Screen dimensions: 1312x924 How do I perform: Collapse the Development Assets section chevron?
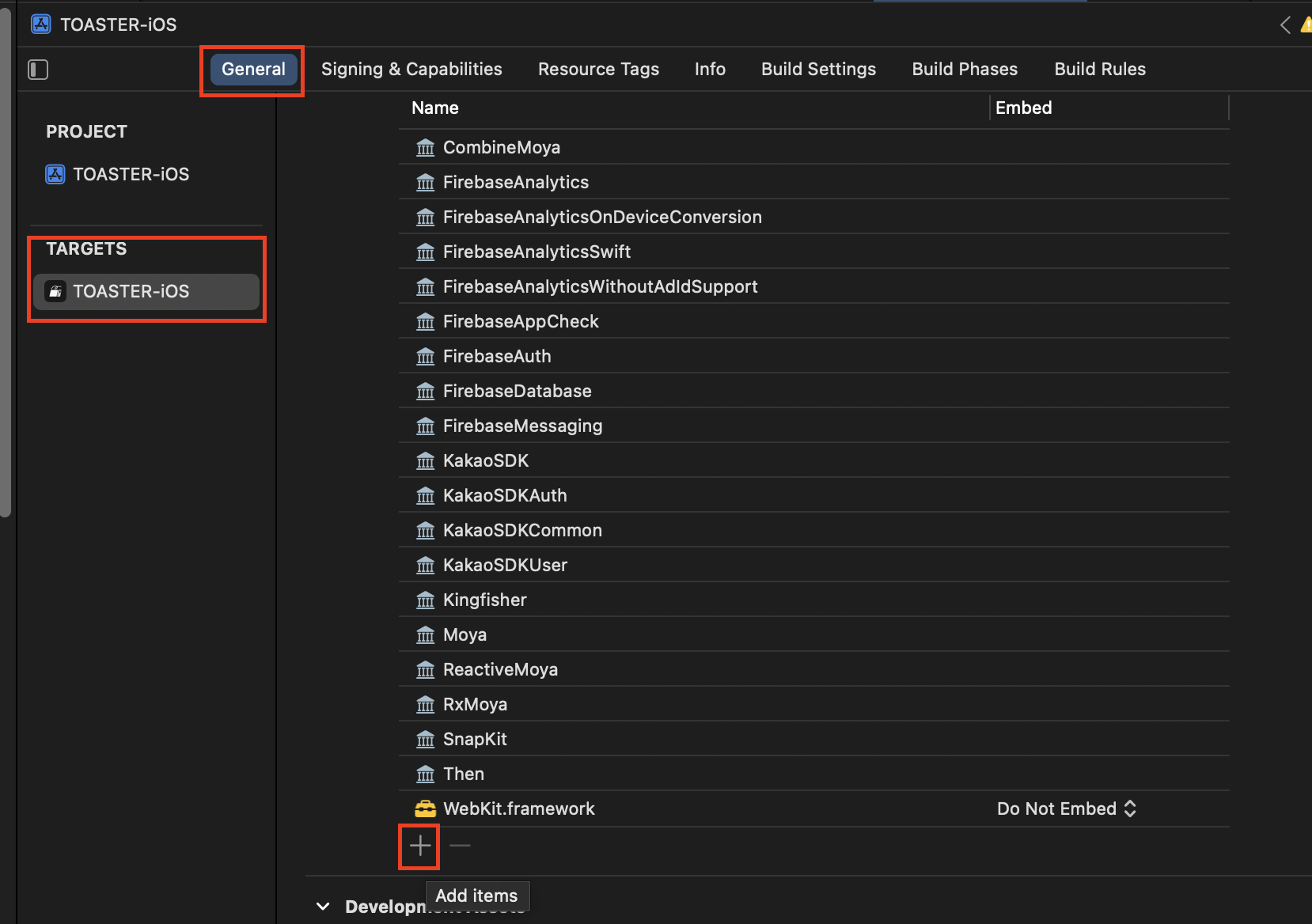coord(323,907)
